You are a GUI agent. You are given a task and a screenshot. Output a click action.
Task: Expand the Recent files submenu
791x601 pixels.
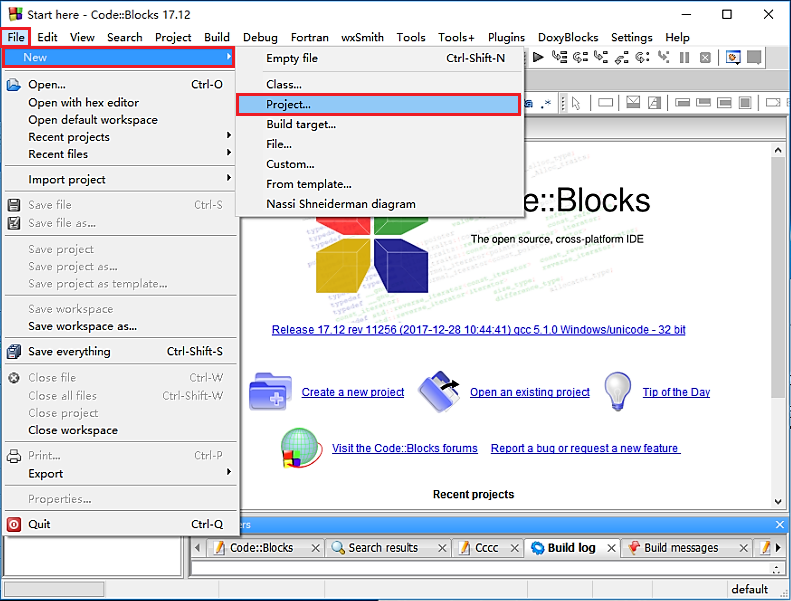coord(120,154)
